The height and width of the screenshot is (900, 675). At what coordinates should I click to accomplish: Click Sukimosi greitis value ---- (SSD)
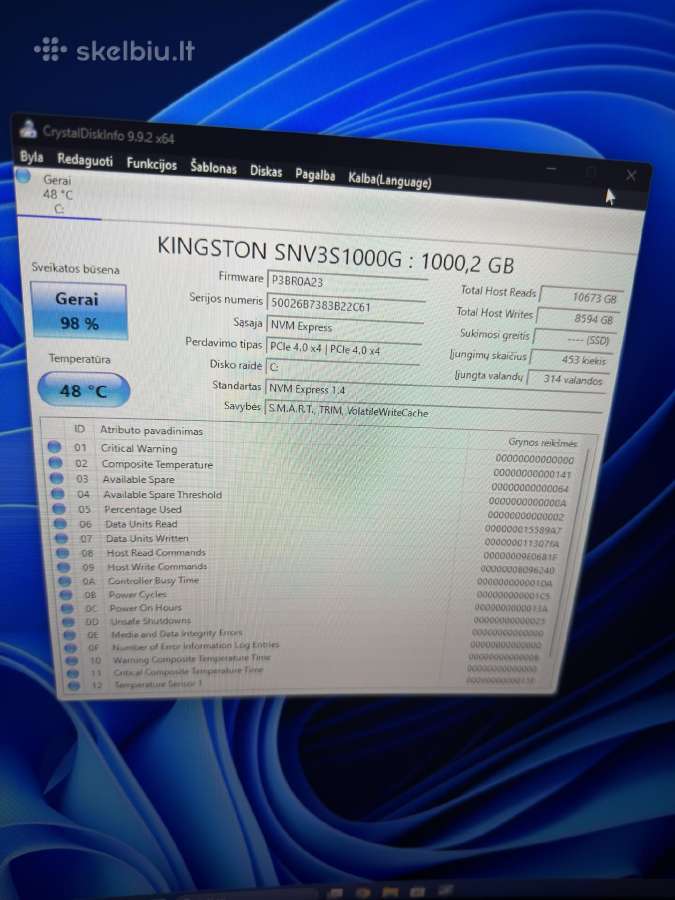pyautogui.click(x=574, y=339)
